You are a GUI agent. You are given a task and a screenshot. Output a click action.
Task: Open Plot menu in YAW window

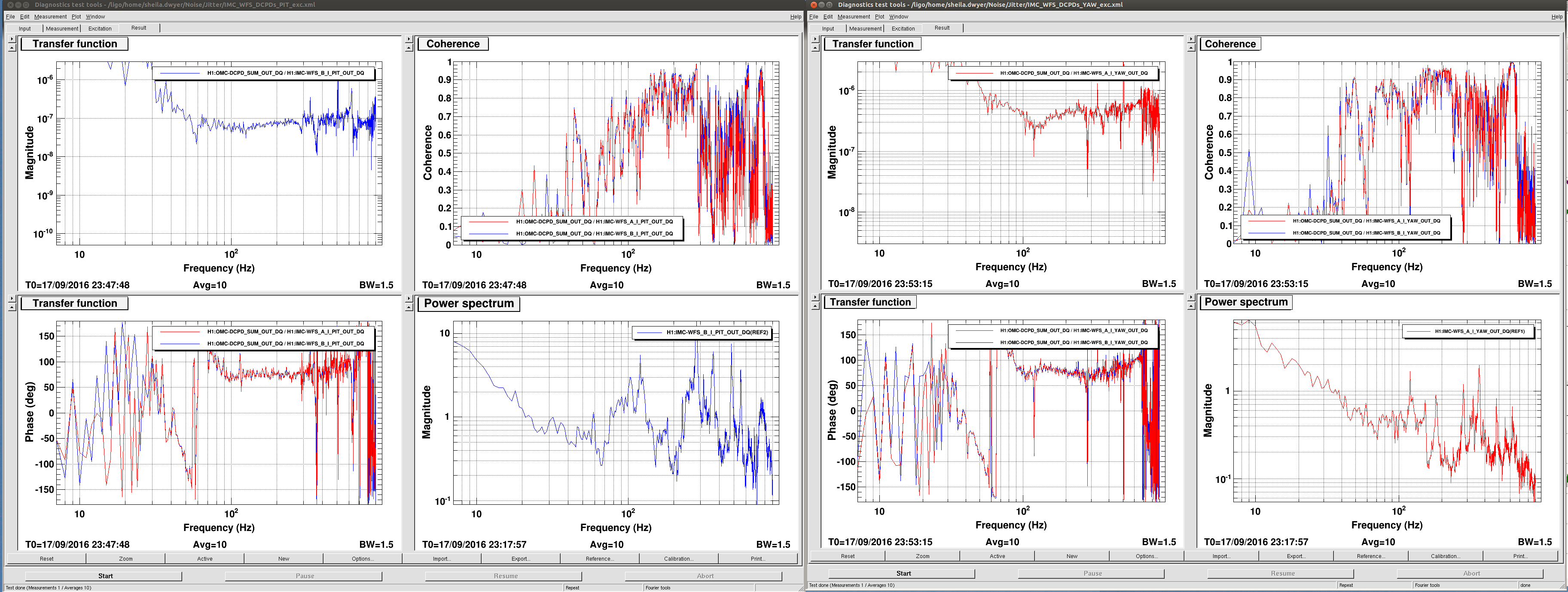(x=879, y=16)
